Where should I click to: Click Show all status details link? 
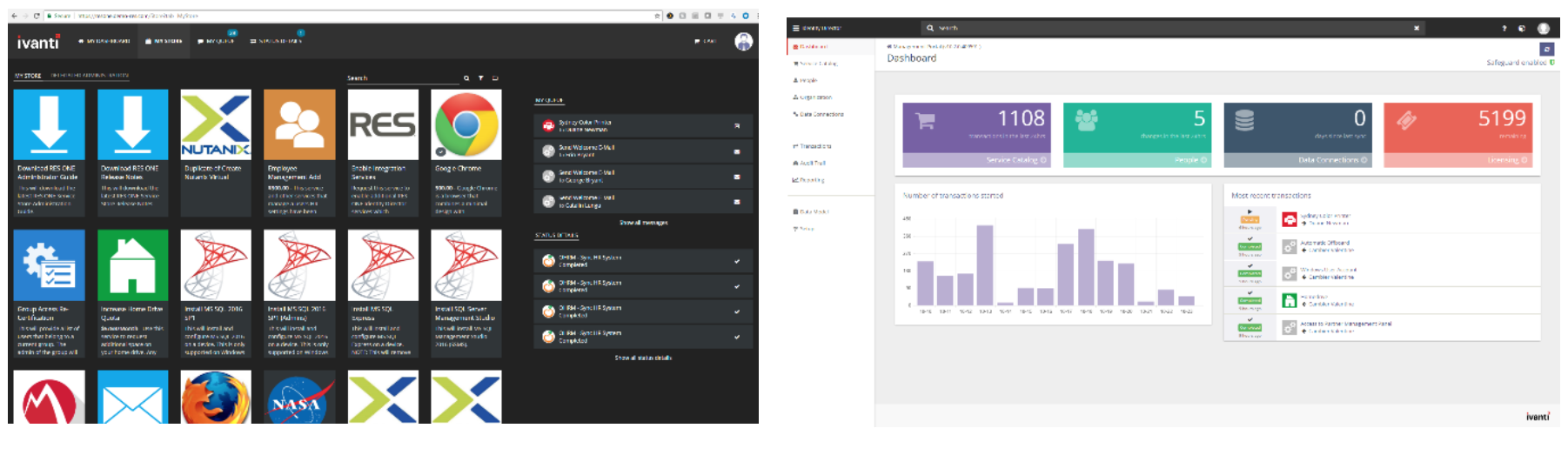click(x=643, y=358)
